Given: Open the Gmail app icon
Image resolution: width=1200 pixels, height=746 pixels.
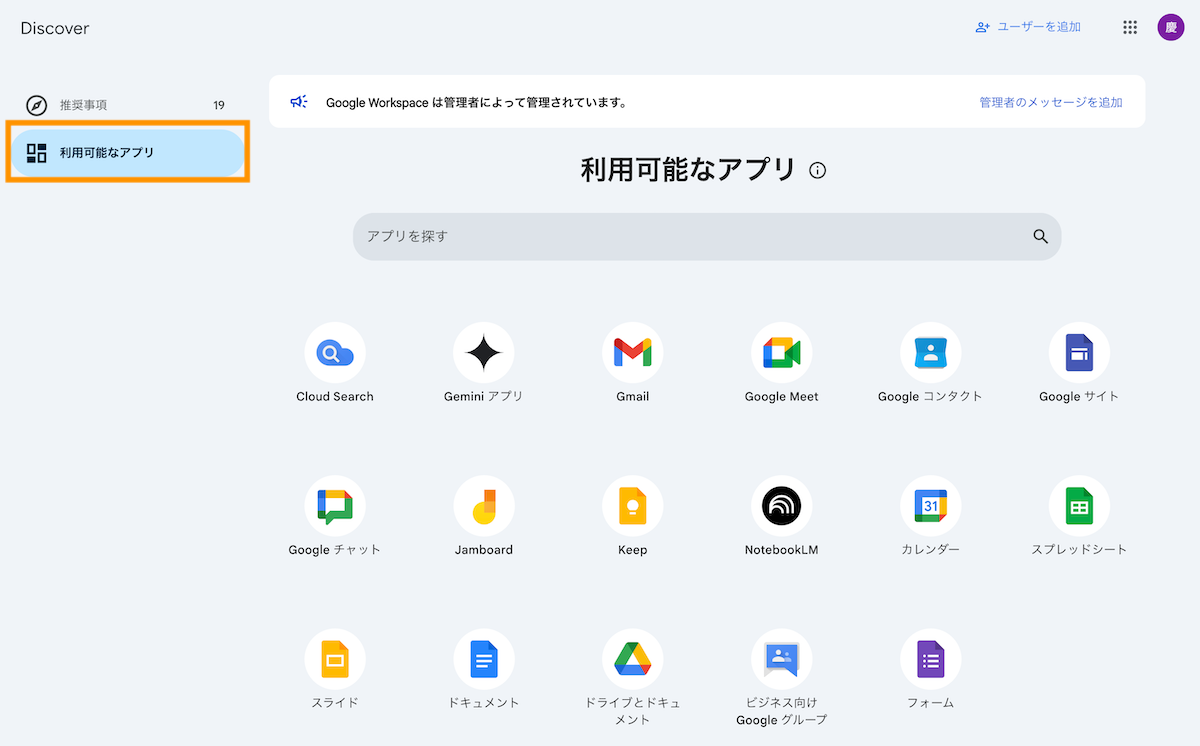Looking at the screenshot, I should click(633, 353).
